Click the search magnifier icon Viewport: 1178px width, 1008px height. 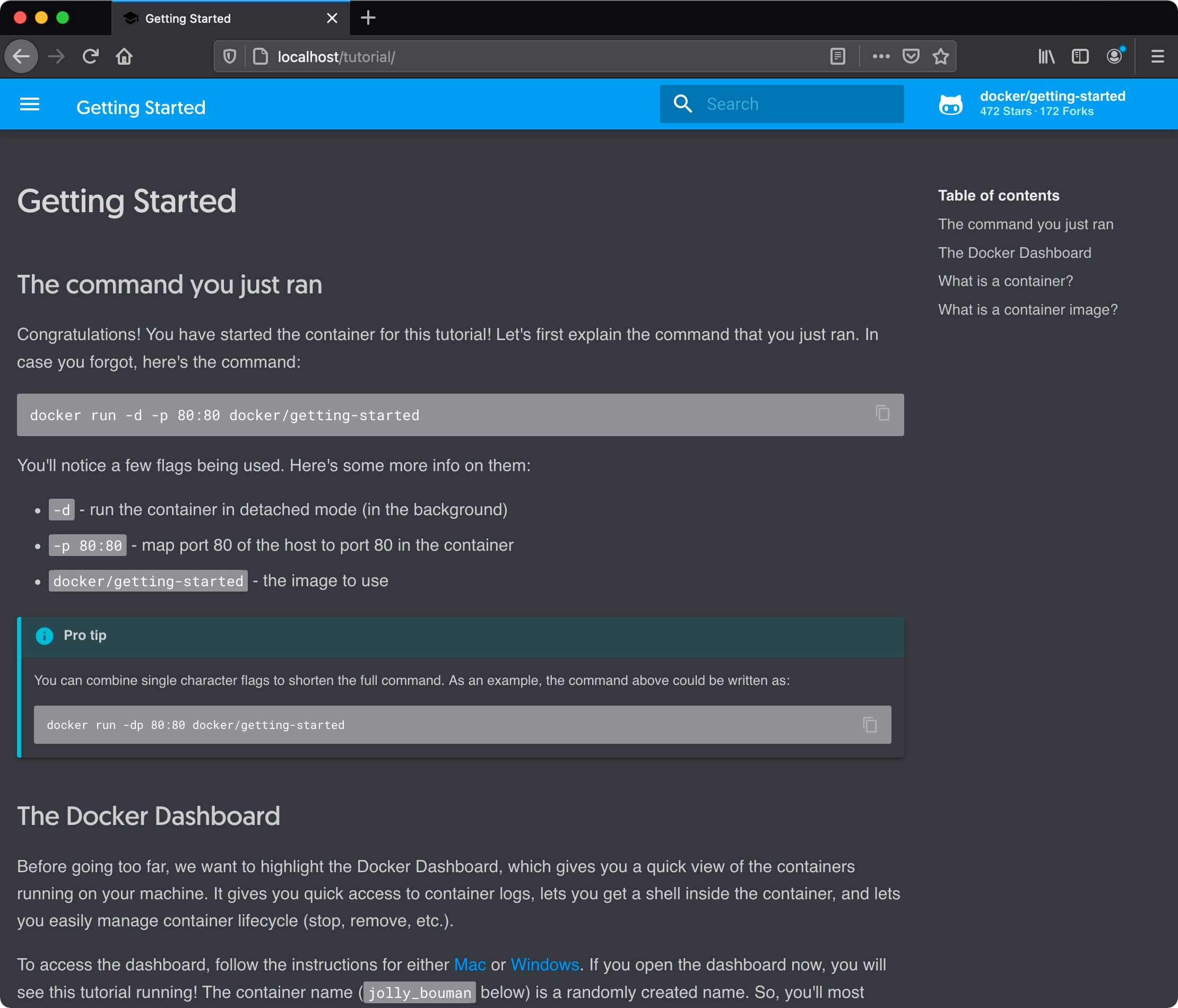(682, 104)
